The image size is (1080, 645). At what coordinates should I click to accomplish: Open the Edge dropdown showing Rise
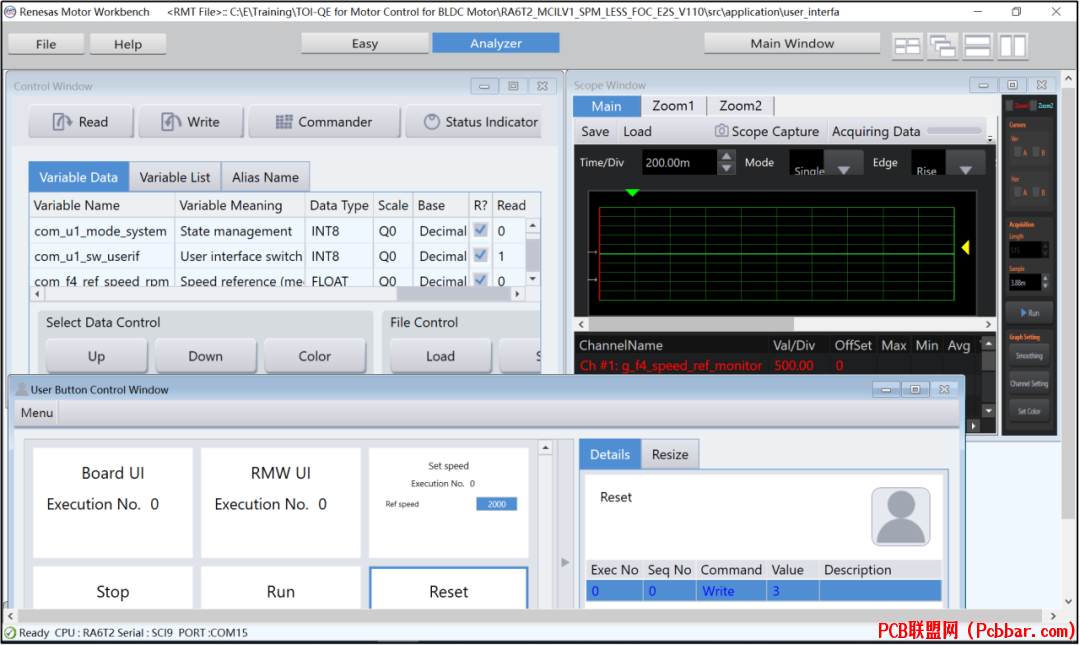(x=948, y=163)
